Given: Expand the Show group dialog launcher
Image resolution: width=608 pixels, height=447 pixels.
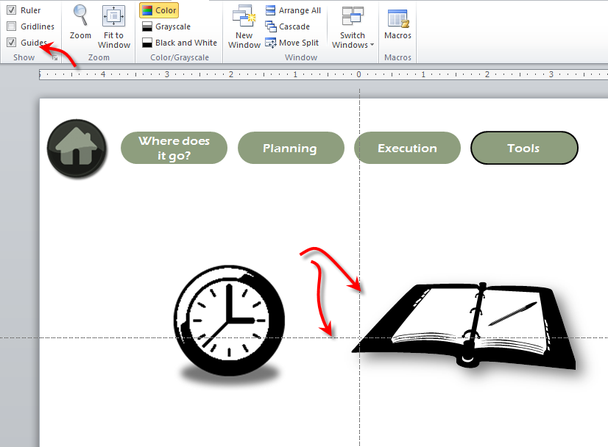Looking at the screenshot, I should click(x=56, y=59).
